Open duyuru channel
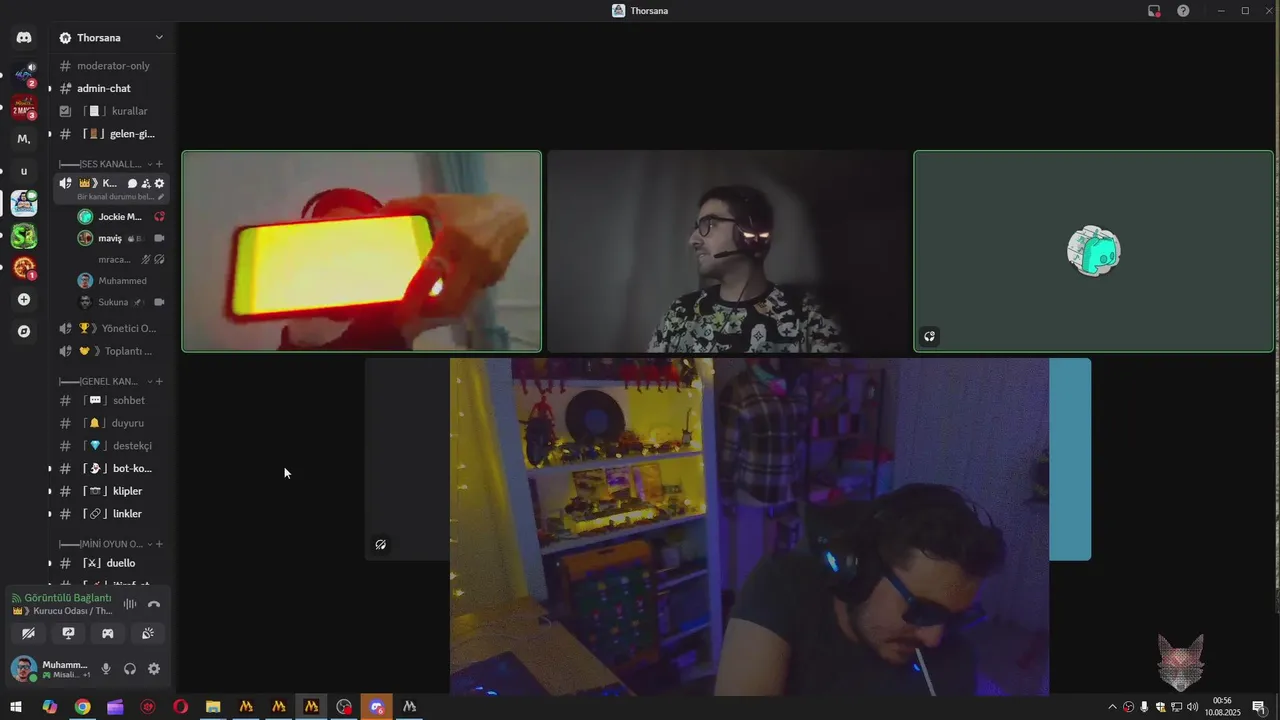The image size is (1280, 720). 111,423
